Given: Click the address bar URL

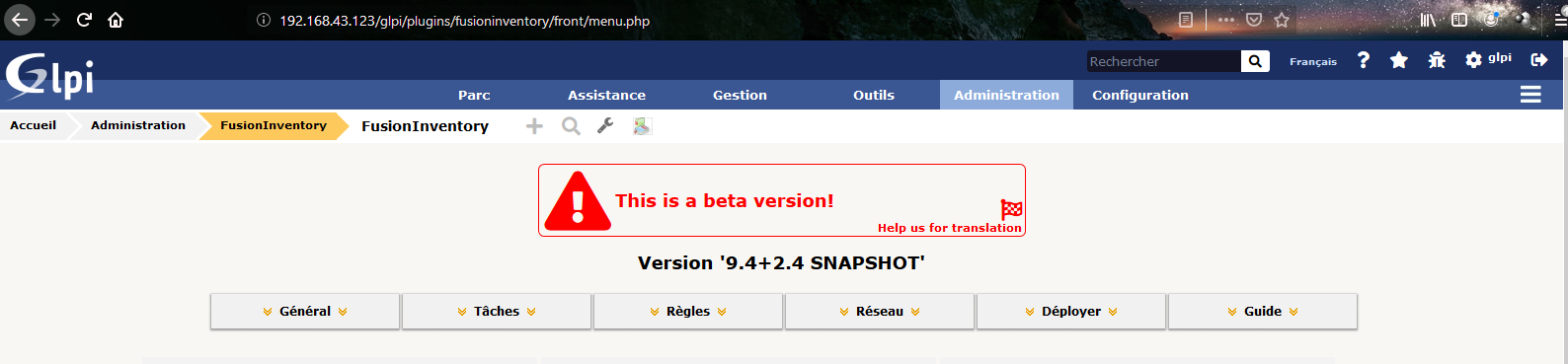Looking at the screenshot, I should (464, 21).
